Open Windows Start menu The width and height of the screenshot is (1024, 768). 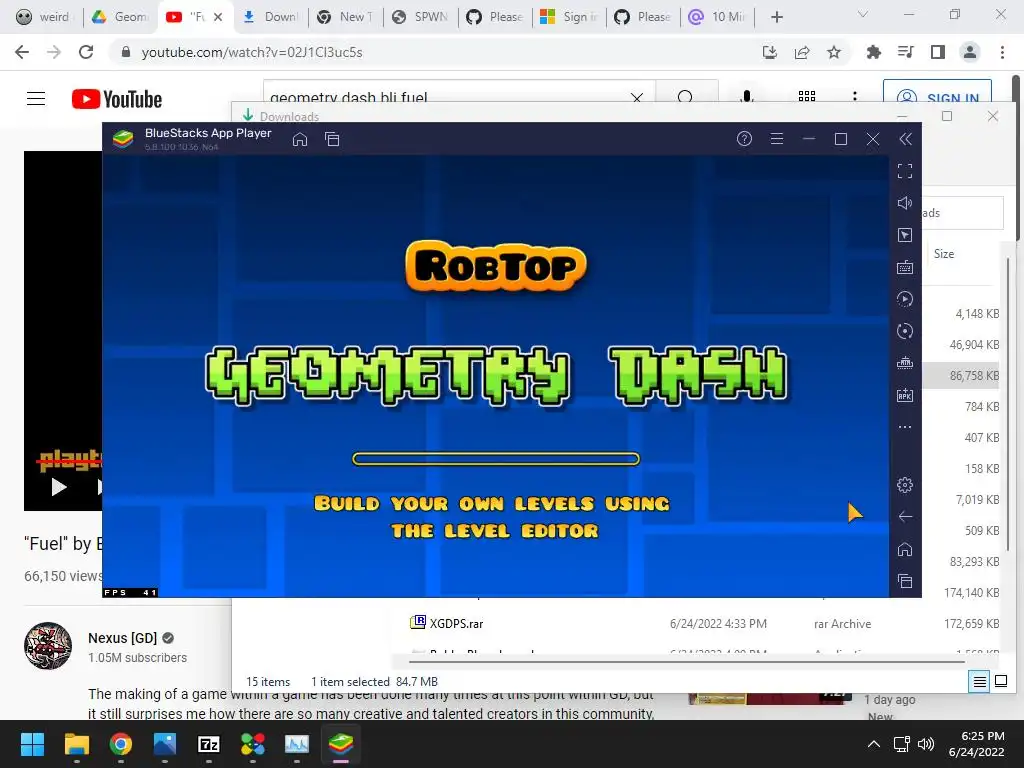pyautogui.click(x=32, y=744)
